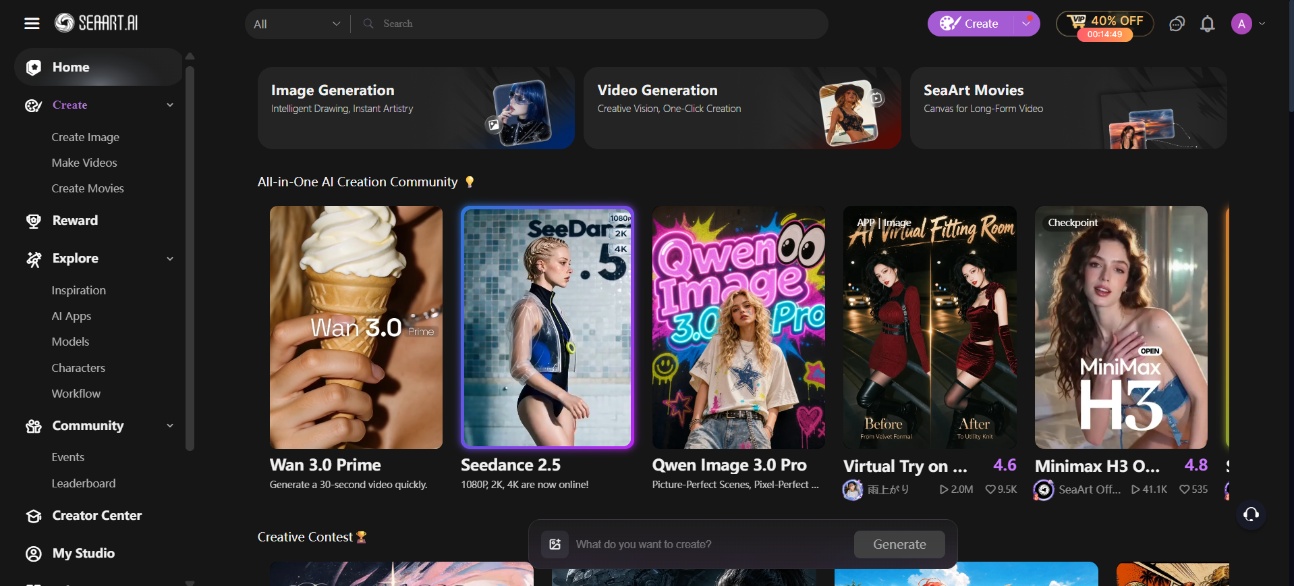
Task: Open Make Videos in sidebar
Action: tap(84, 163)
